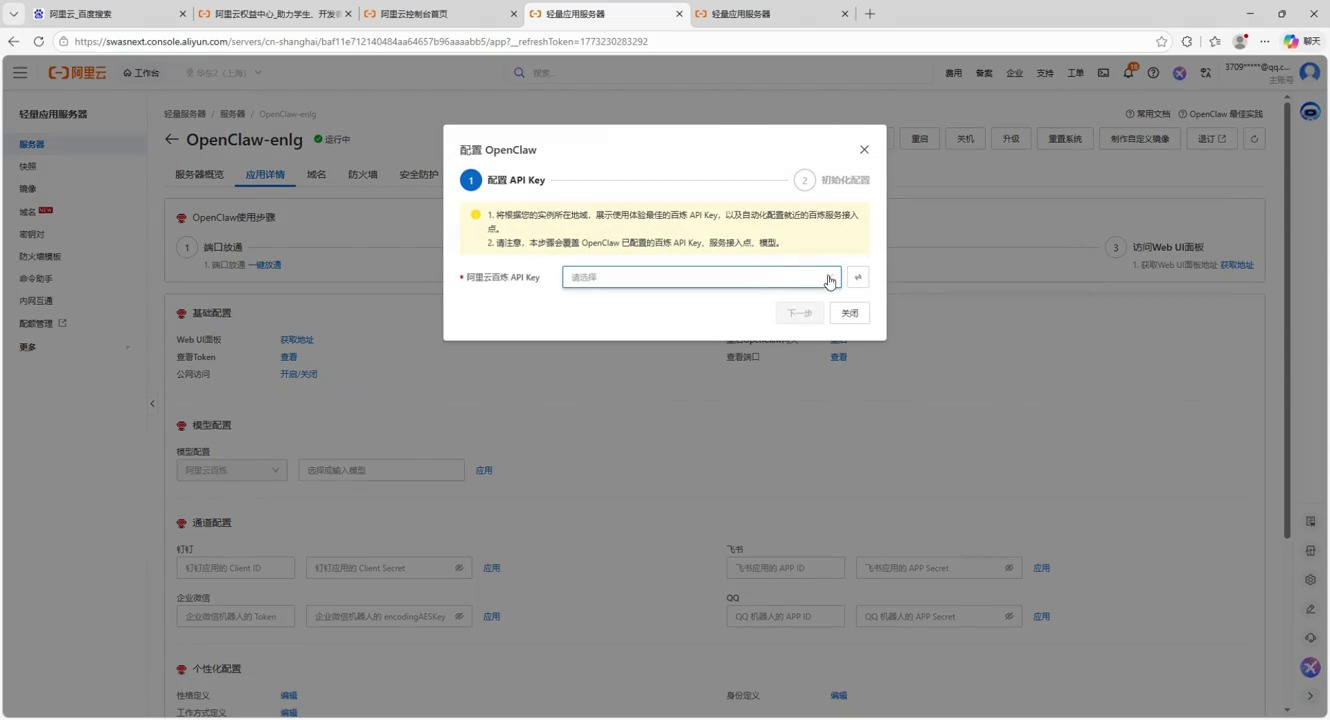The width and height of the screenshot is (1330, 720).
Task: Switch to the 安全防护 tab
Action: (x=419, y=175)
